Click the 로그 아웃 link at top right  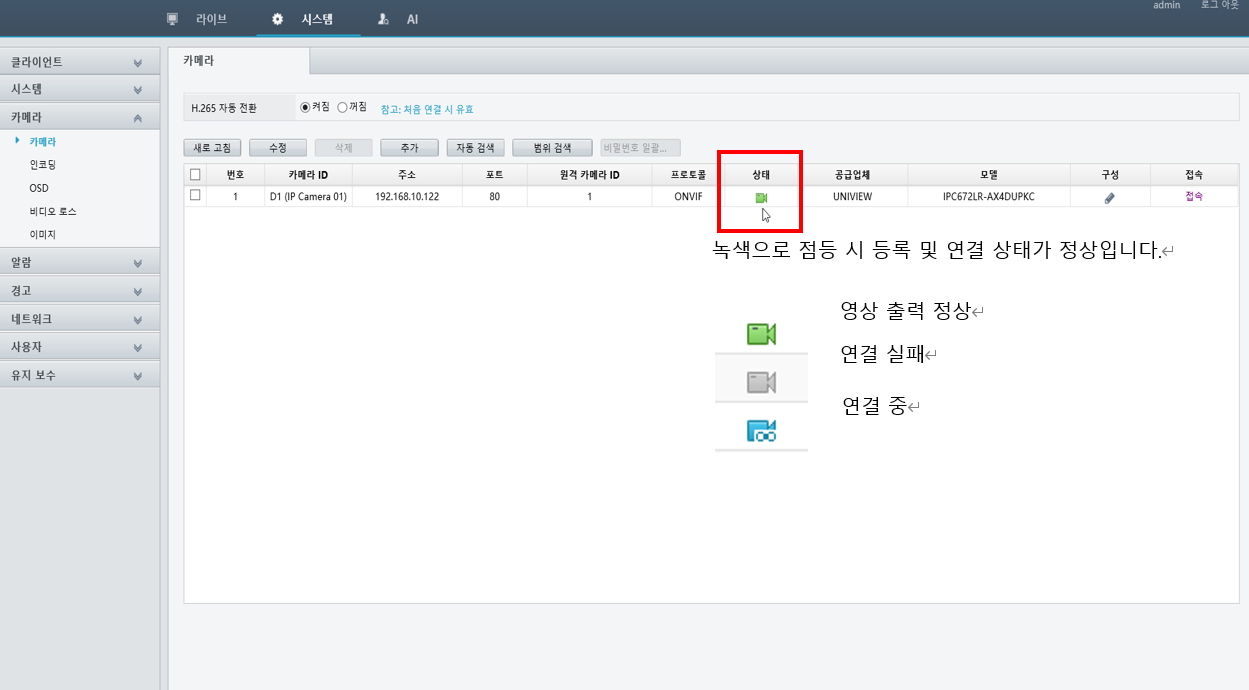[1218, 6]
